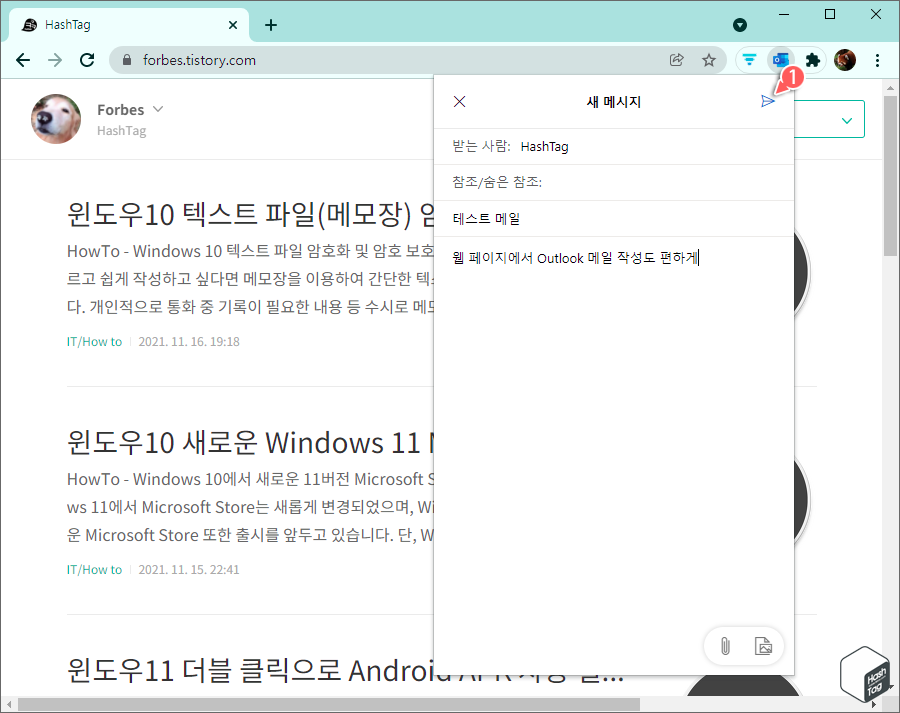Open Chrome's three-dot menu
900x713 pixels.
[x=877, y=60]
